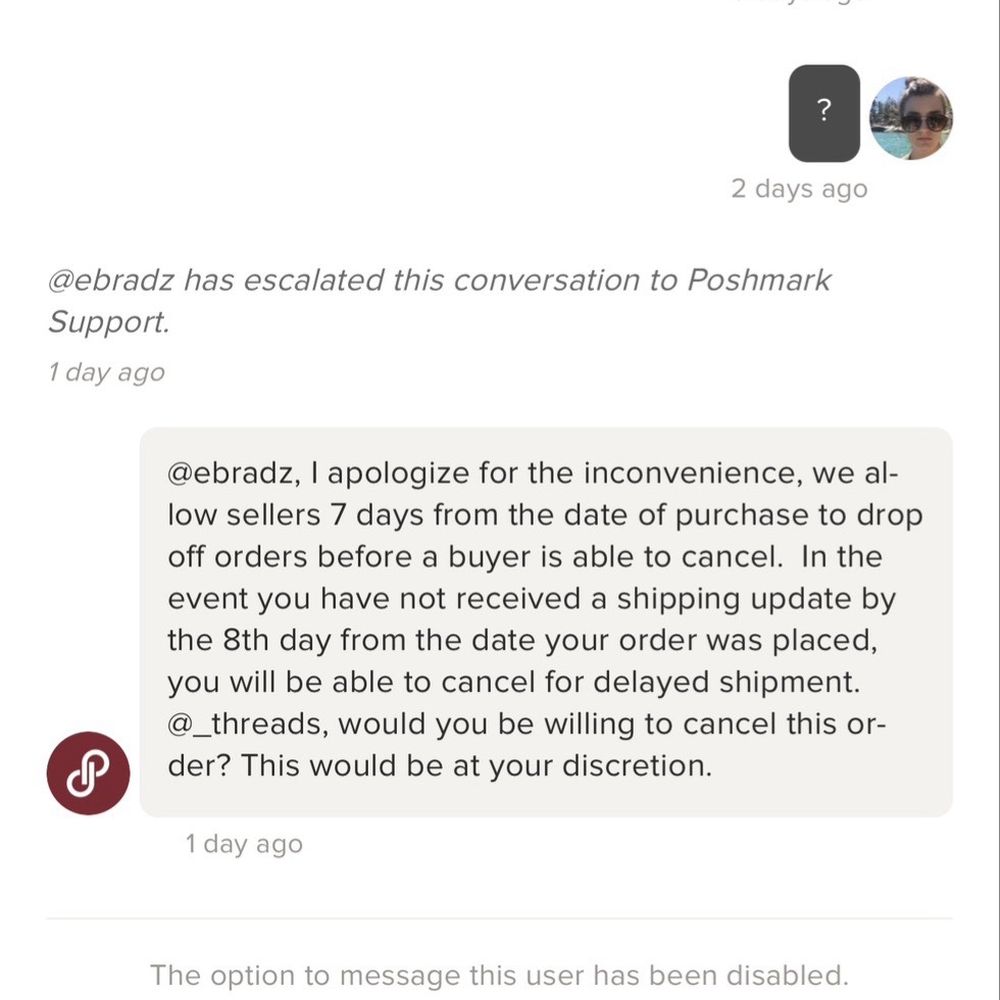The width and height of the screenshot is (1000, 1000).
Task: Tap the '2 days ago' timestamp
Action: 799,189
